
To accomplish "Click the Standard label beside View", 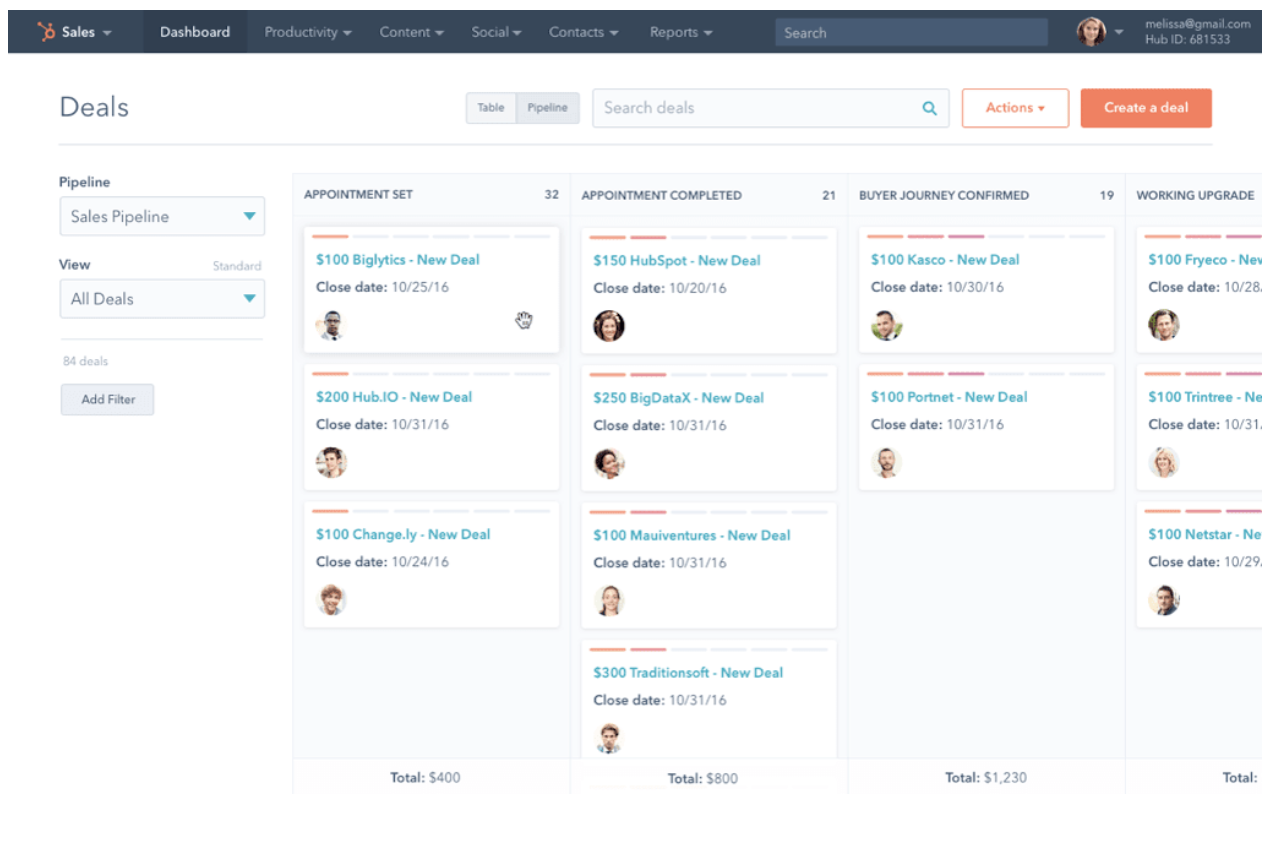I will click(237, 266).
